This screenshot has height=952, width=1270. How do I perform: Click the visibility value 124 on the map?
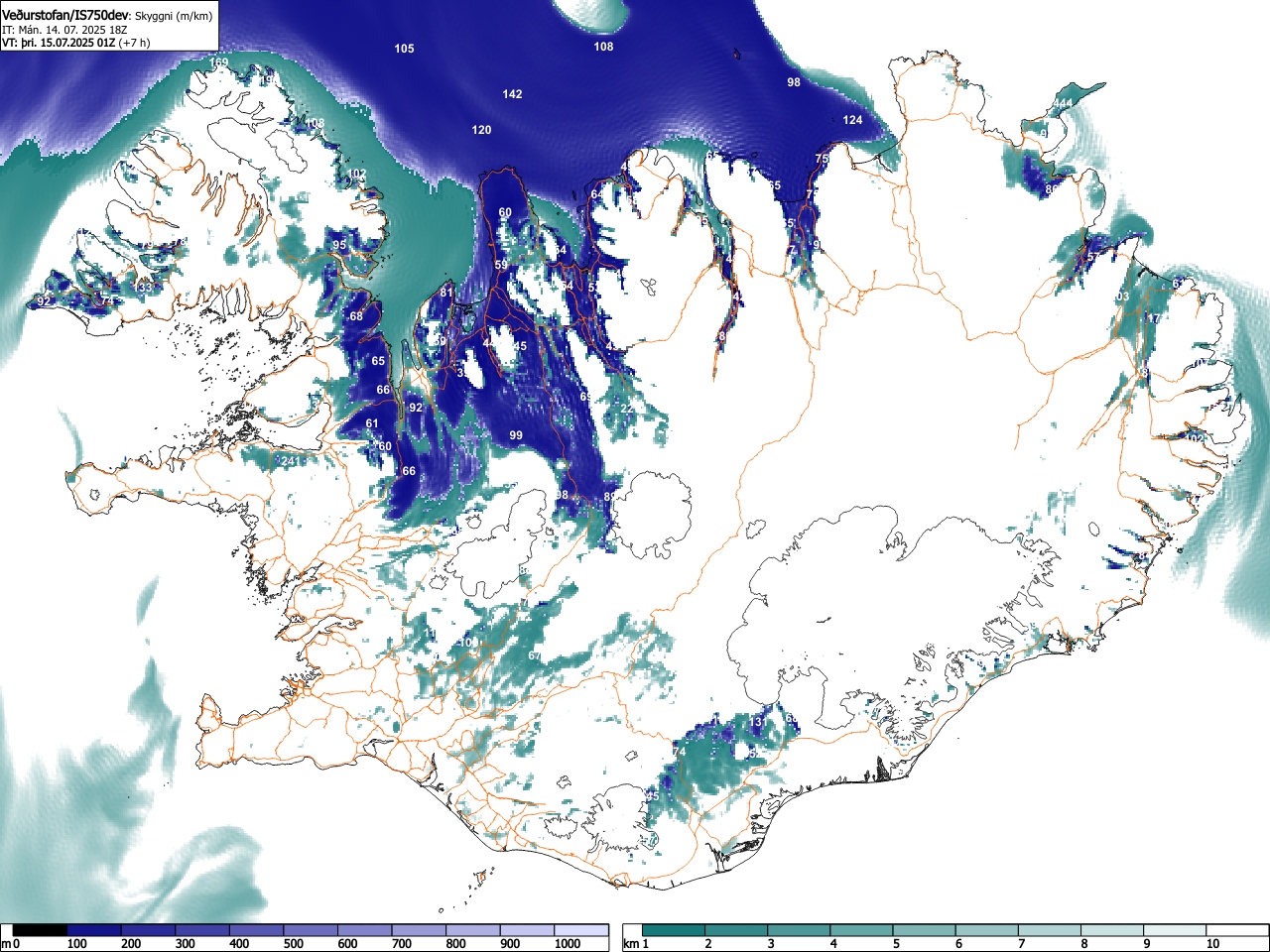852,120
